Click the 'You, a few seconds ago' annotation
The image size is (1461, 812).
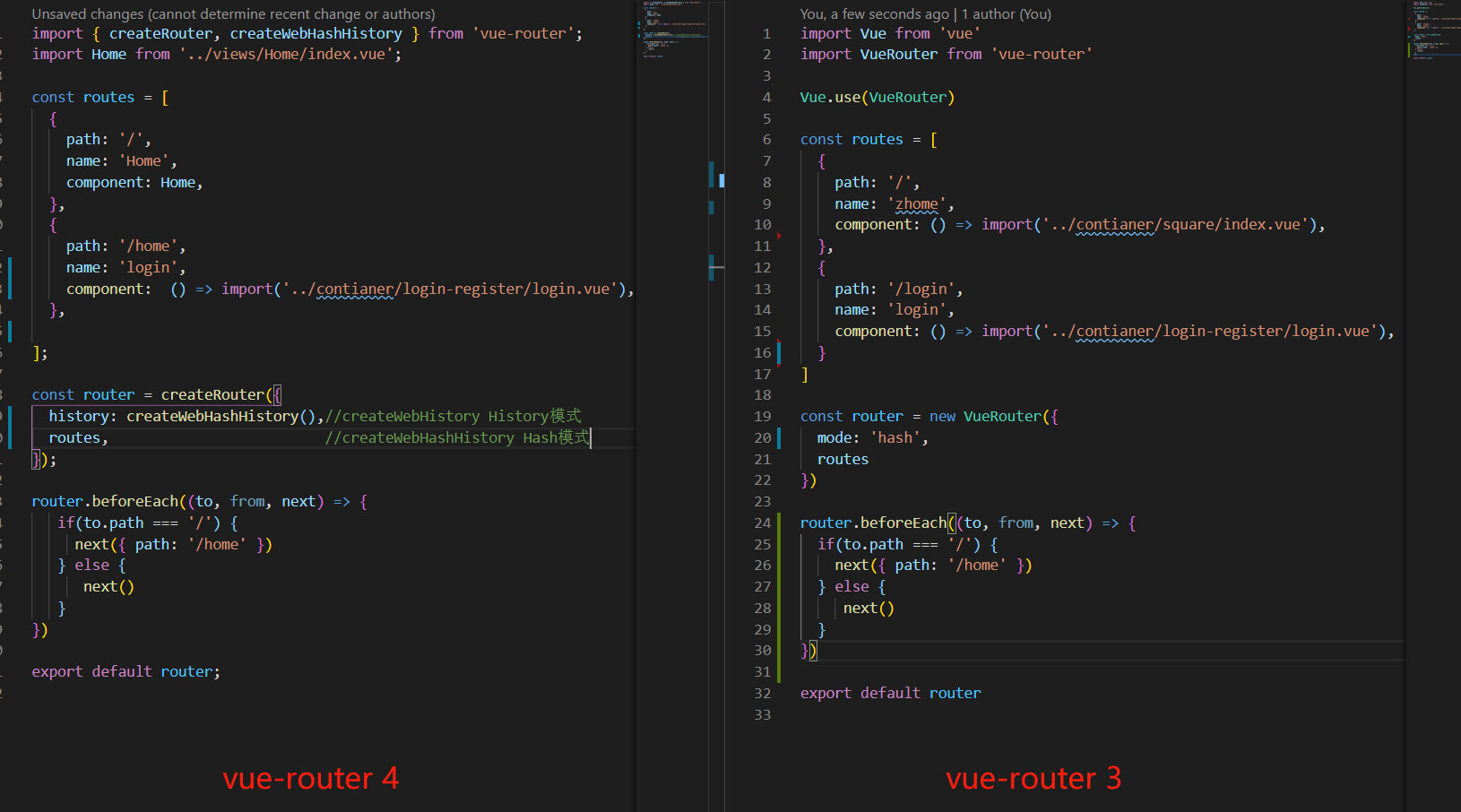pyautogui.click(x=926, y=14)
